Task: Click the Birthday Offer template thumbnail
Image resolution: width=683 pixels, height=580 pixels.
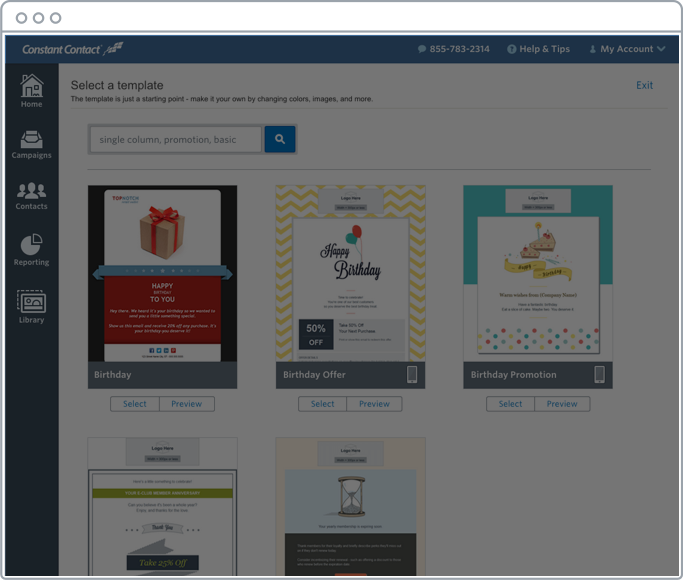Action: tap(350, 272)
